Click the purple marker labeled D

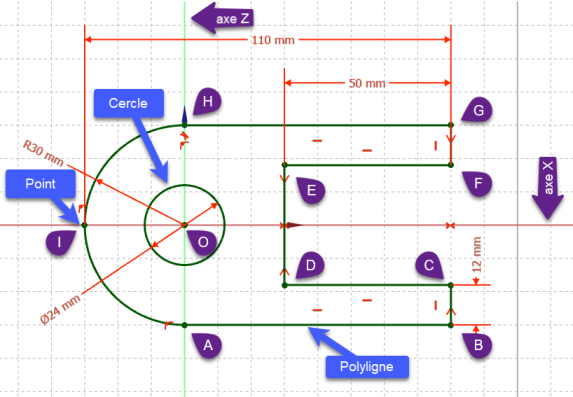pos(310,265)
